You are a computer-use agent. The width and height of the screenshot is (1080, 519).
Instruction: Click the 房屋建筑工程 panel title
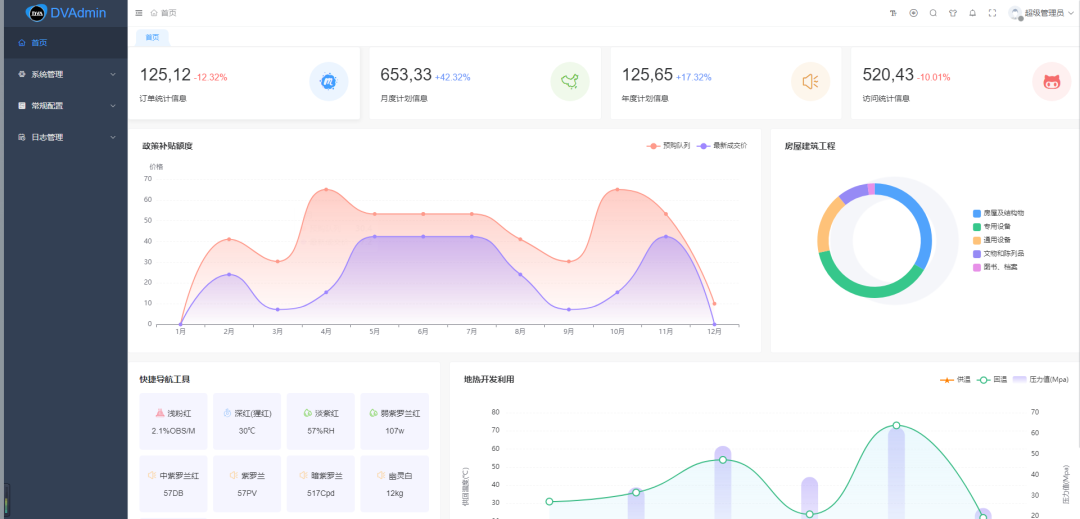coord(810,146)
